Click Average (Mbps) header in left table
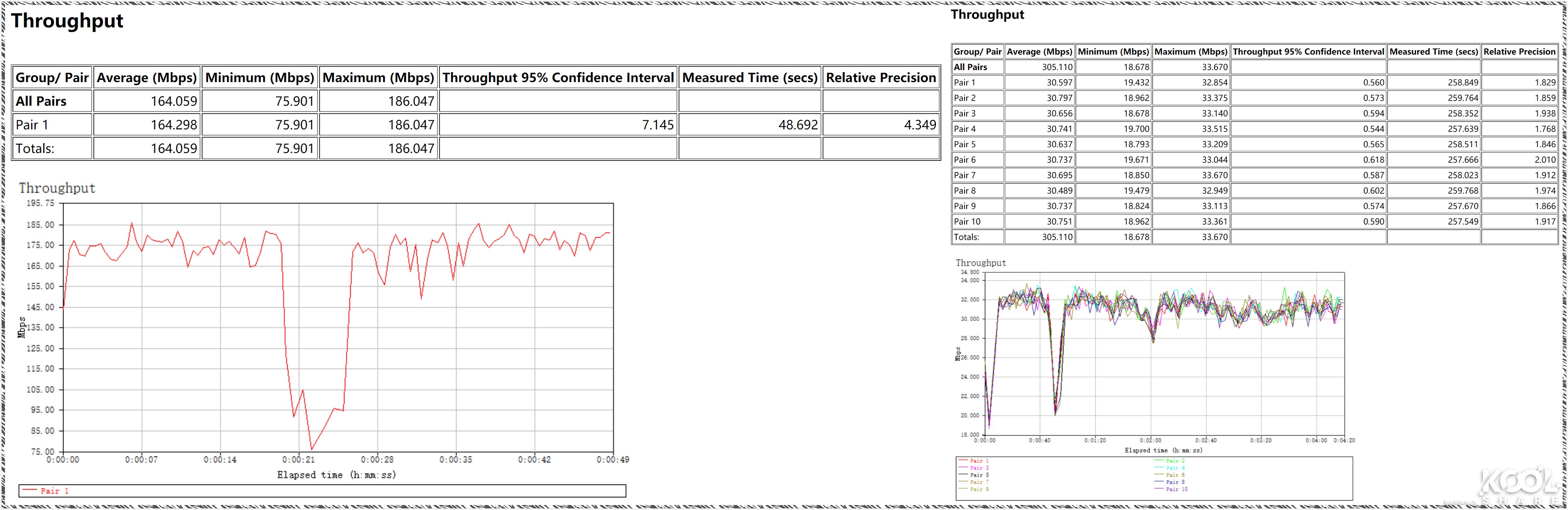 tap(147, 78)
